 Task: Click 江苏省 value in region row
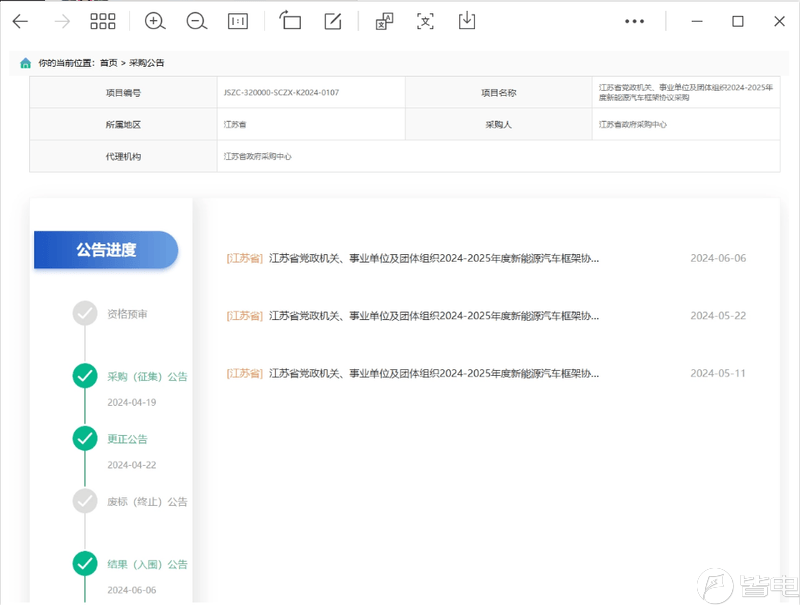point(235,124)
